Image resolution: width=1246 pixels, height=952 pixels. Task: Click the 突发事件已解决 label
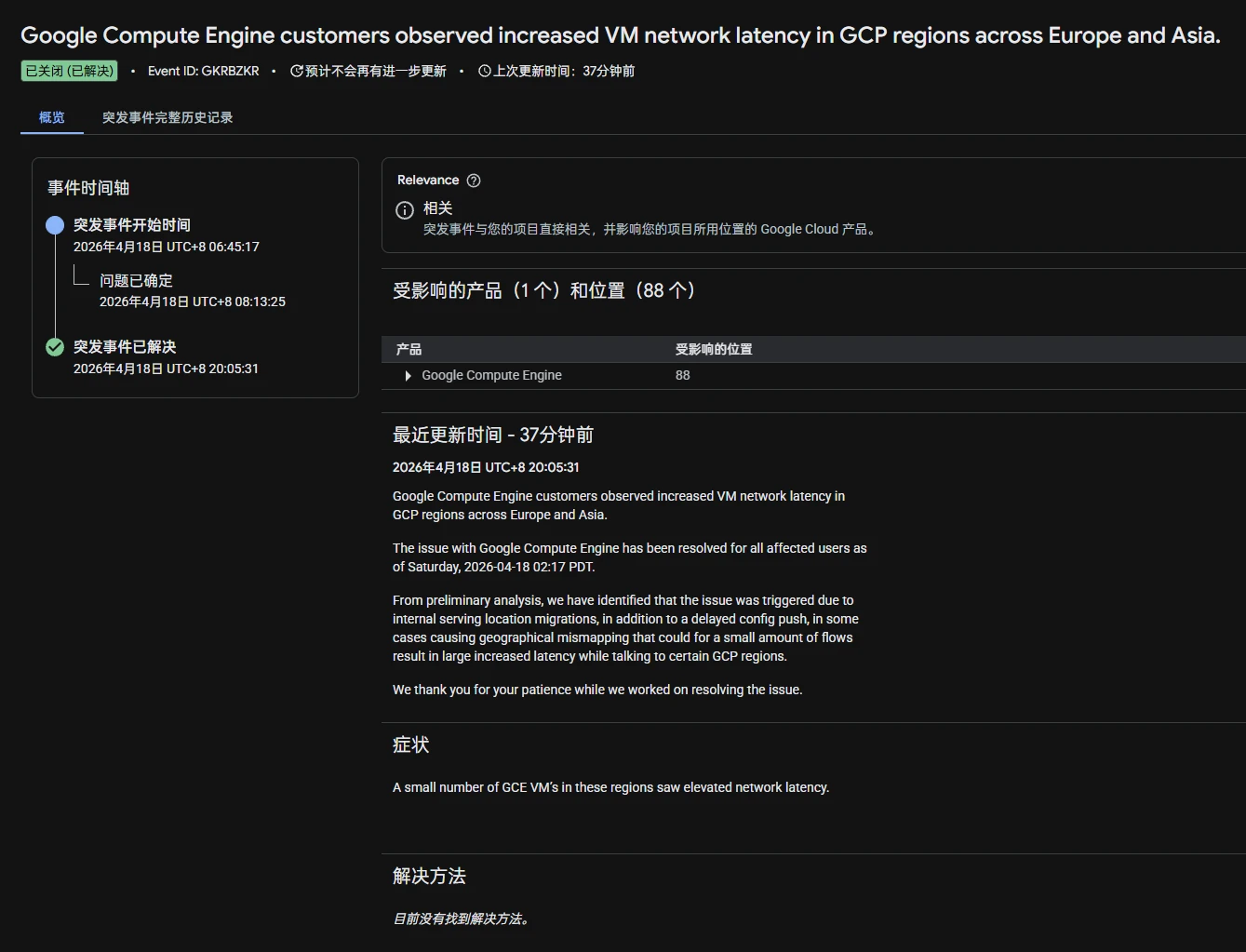tap(125, 347)
